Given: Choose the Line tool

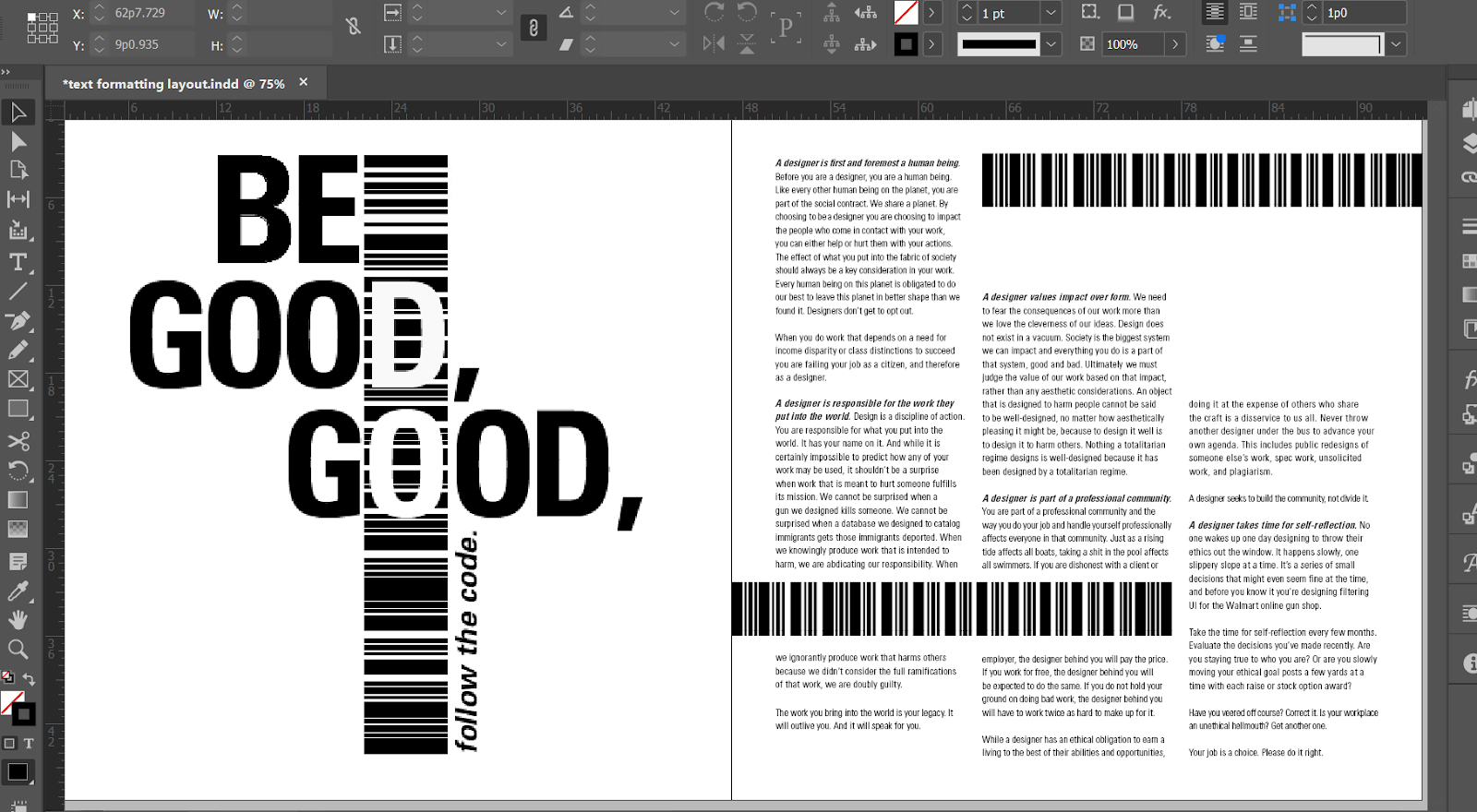Looking at the screenshot, I should point(18,292).
